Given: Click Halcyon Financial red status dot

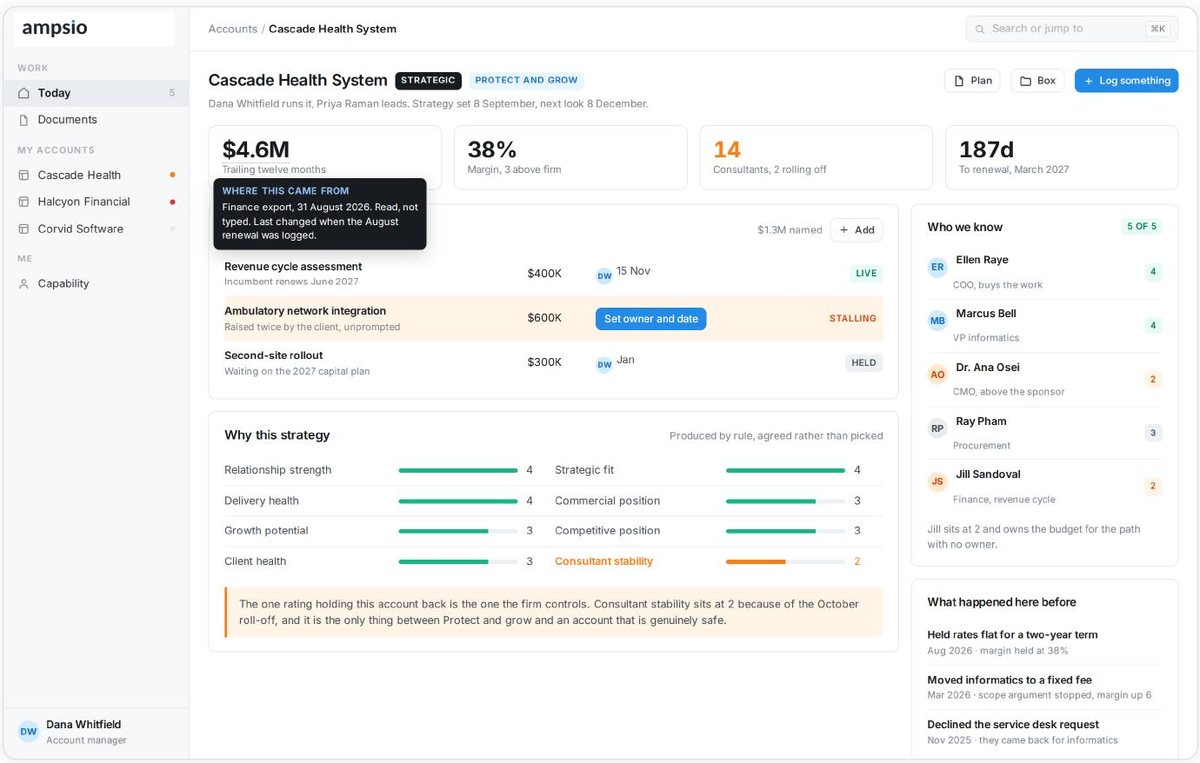Looking at the screenshot, I should pyautogui.click(x=173, y=202).
